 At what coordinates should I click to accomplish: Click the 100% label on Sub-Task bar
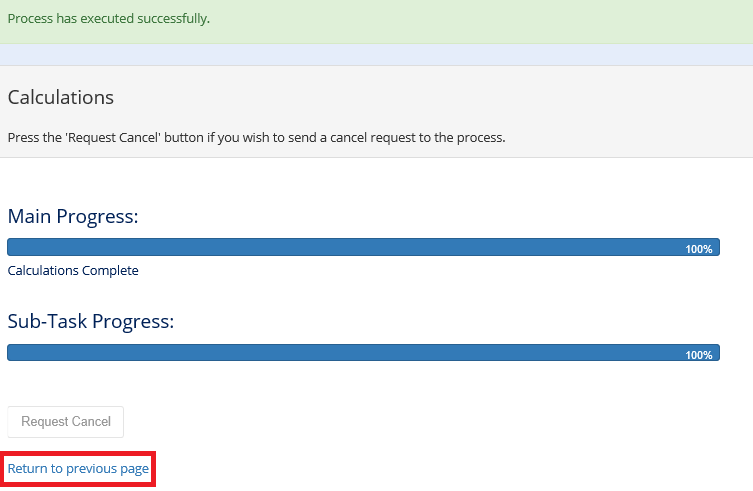(698, 355)
